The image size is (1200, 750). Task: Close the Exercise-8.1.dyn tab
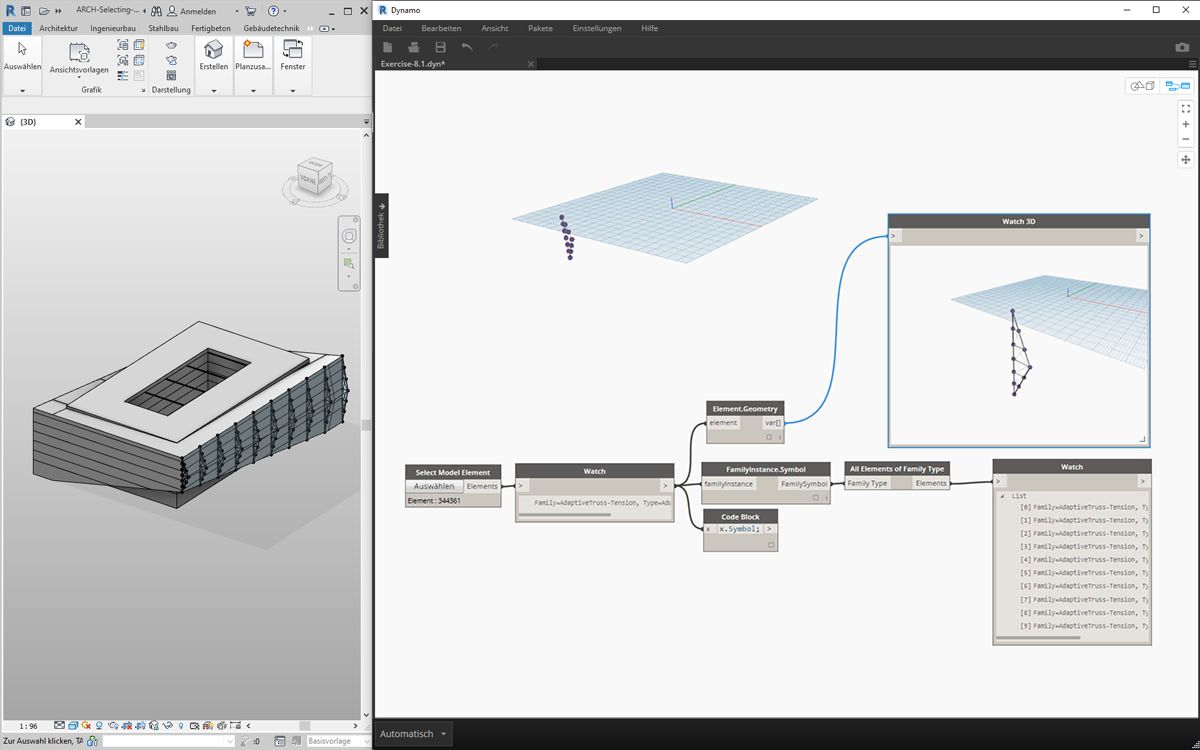[x=531, y=64]
